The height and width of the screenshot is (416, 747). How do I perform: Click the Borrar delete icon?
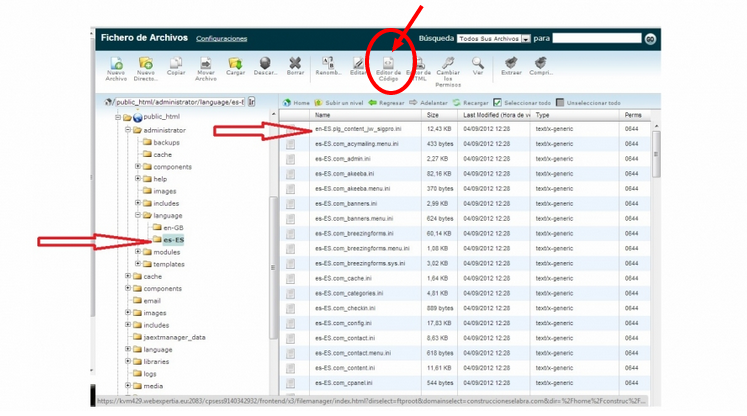295,63
